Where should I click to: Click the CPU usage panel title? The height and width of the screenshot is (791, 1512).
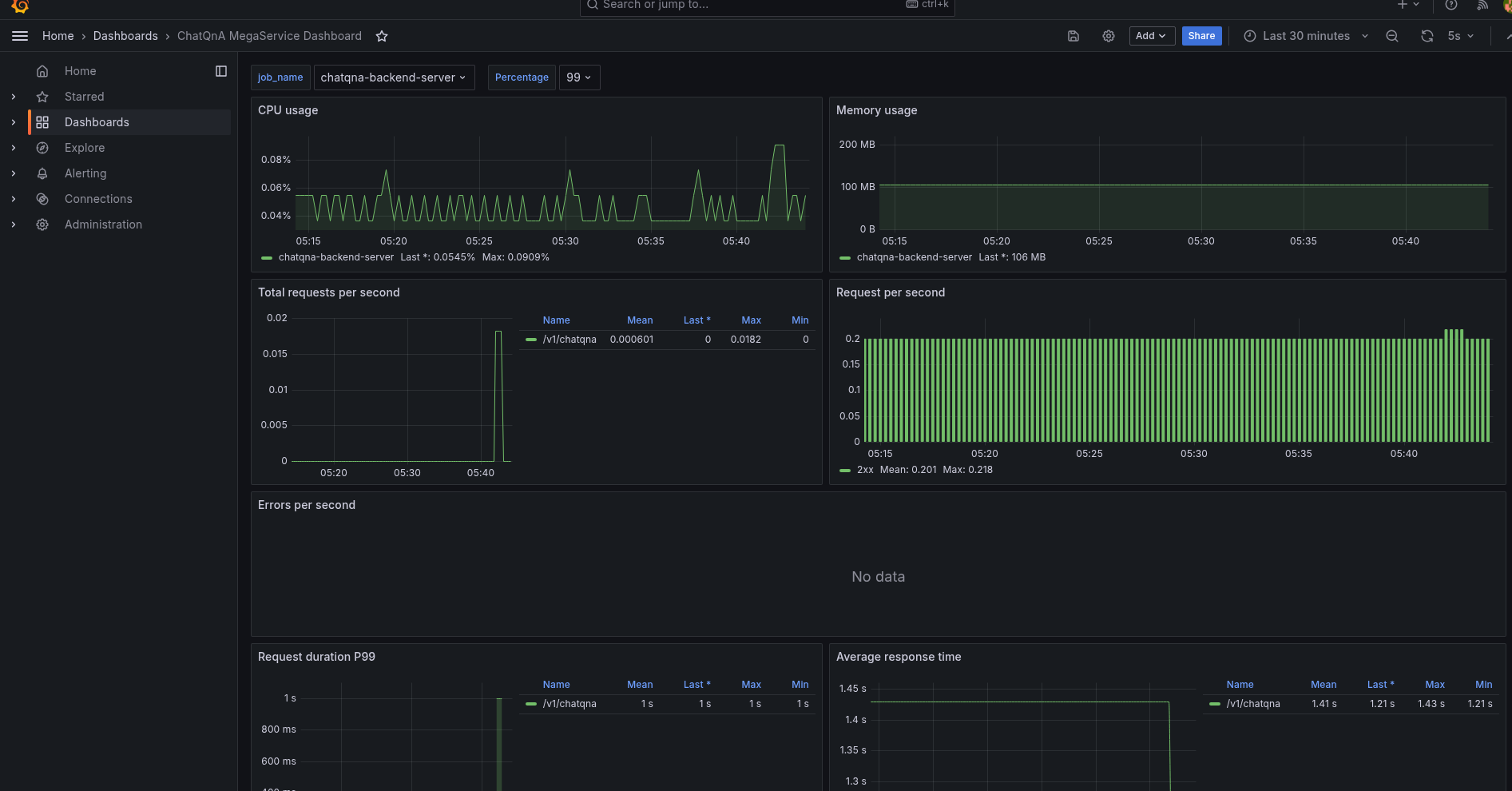(x=288, y=110)
